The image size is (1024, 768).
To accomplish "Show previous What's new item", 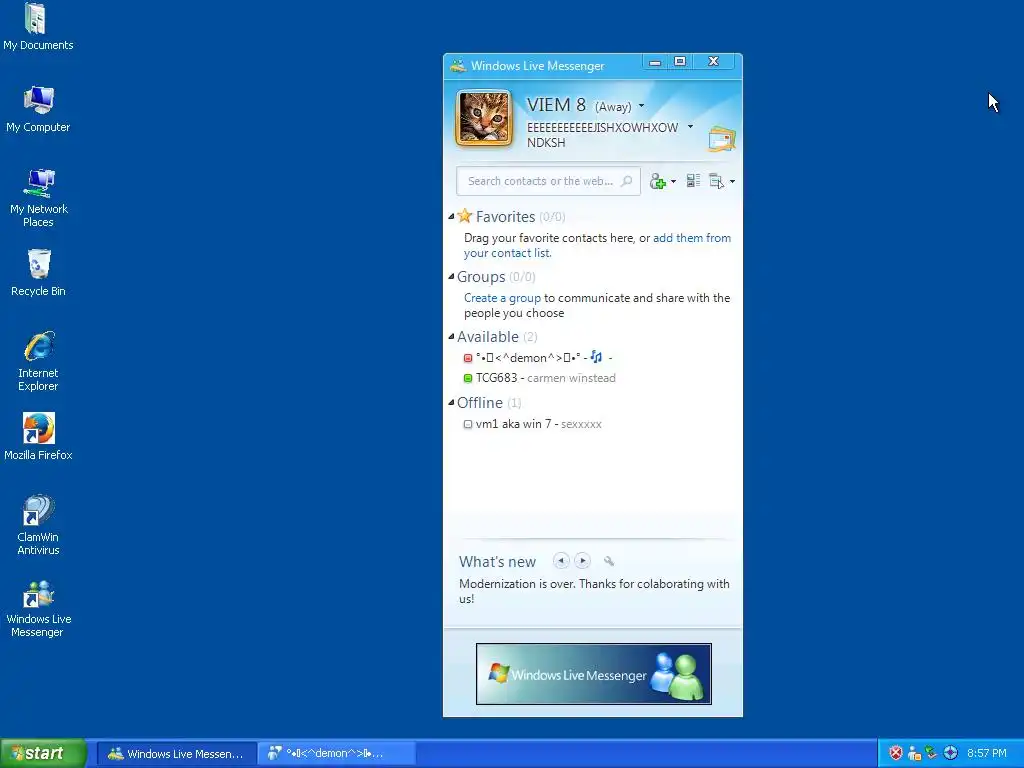I will (561, 560).
